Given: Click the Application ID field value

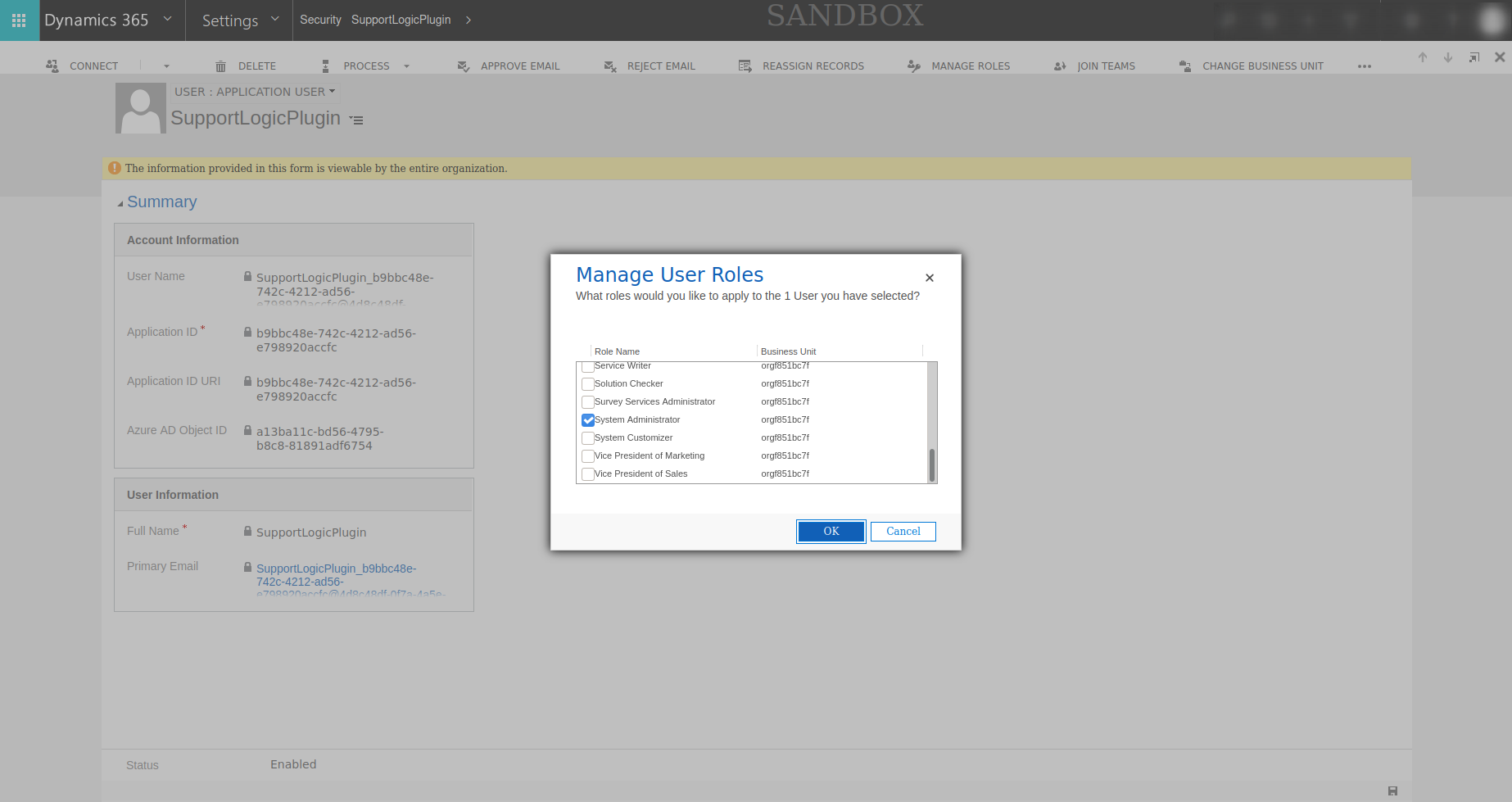Looking at the screenshot, I should (336, 340).
